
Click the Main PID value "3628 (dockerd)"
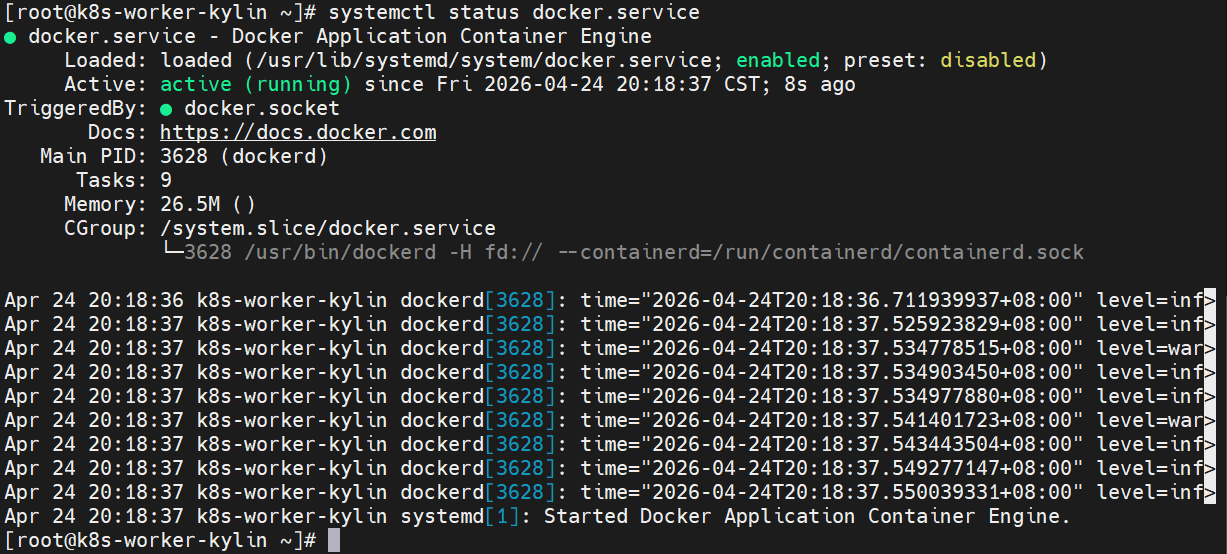(x=244, y=157)
